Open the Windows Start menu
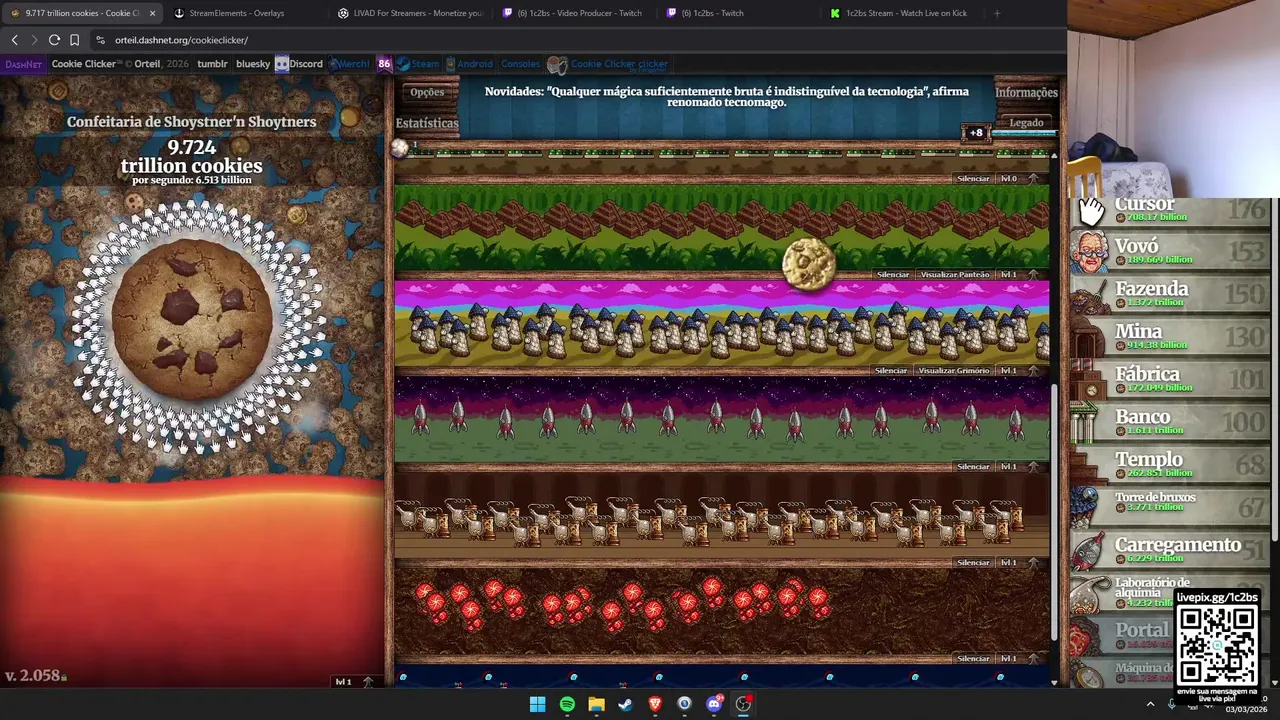 (x=537, y=704)
